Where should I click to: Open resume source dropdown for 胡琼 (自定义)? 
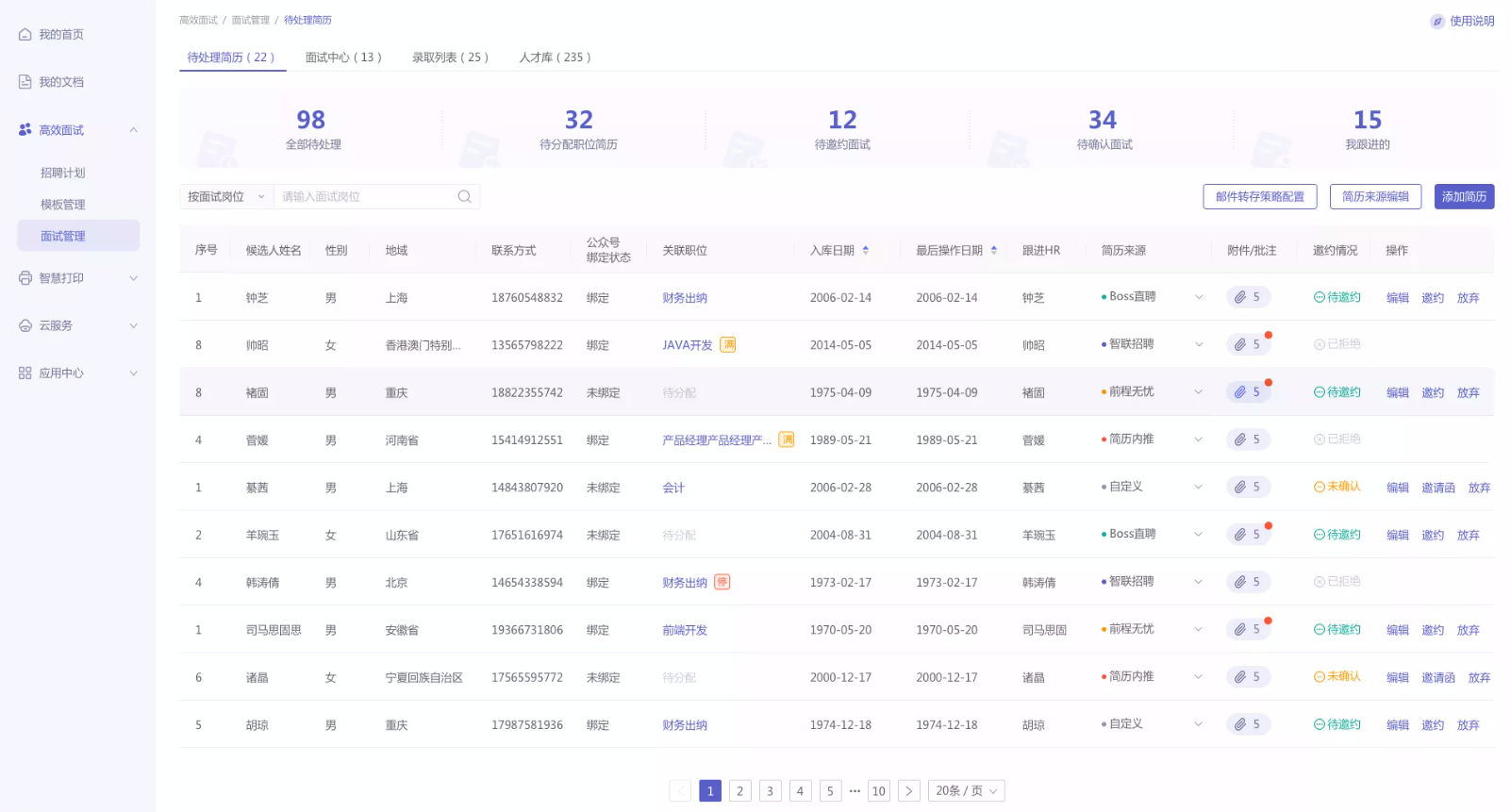coord(1199,724)
